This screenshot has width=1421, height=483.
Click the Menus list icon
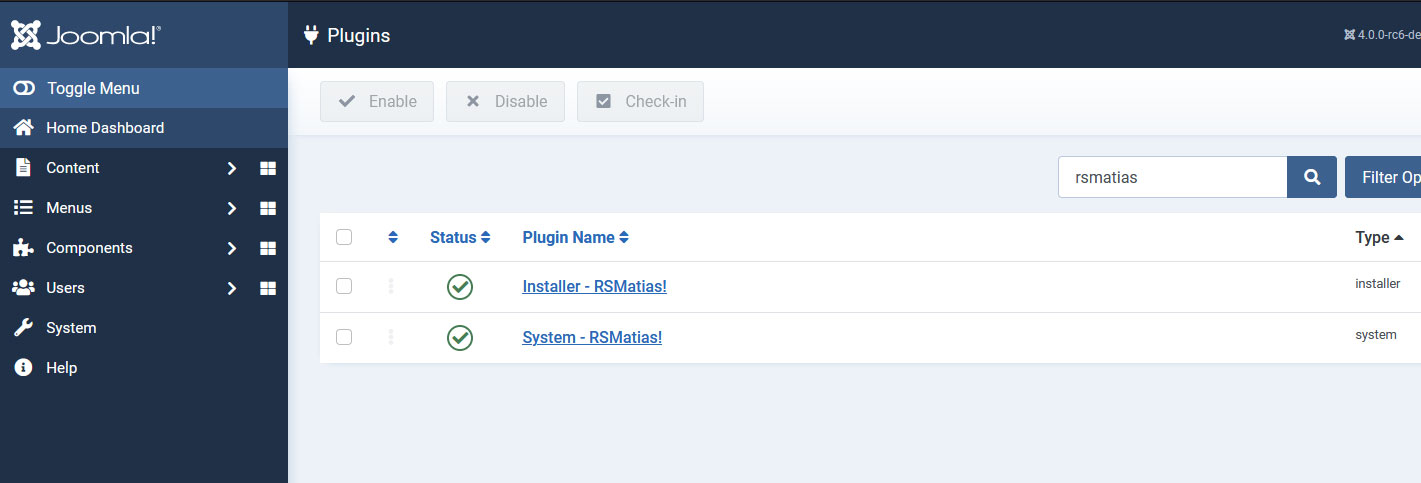click(23, 208)
